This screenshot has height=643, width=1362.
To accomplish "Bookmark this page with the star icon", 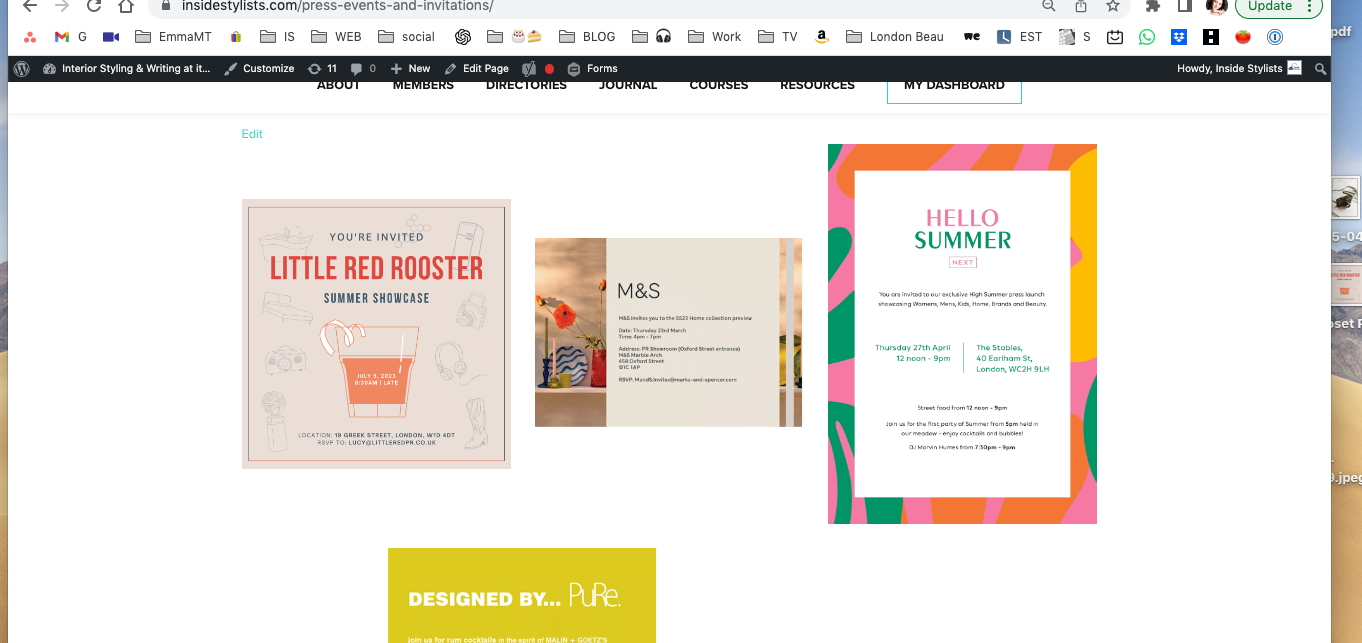I will click(x=1112, y=6).
